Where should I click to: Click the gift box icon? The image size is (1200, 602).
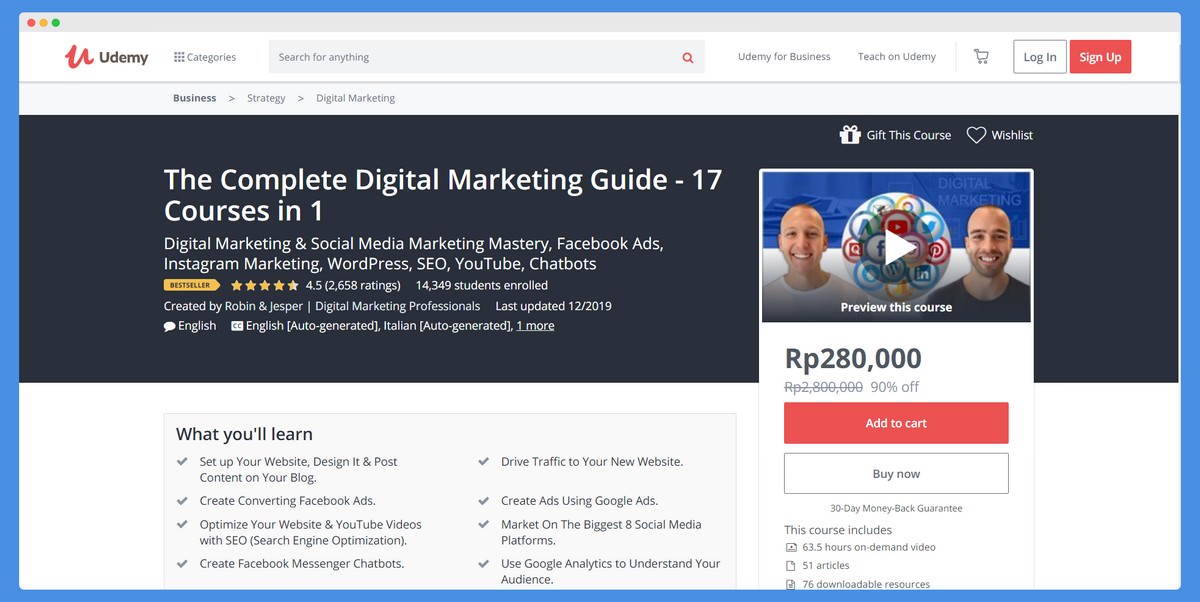coord(850,134)
